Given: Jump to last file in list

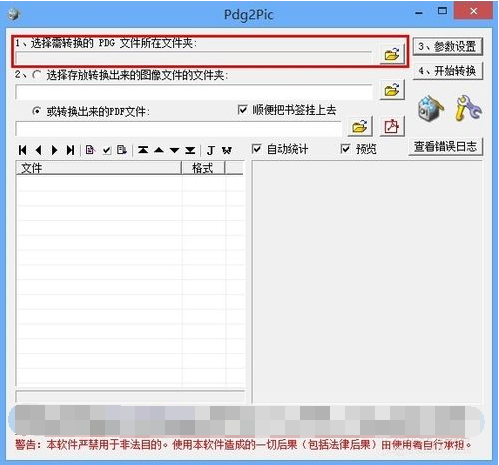Looking at the screenshot, I should point(70,150).
